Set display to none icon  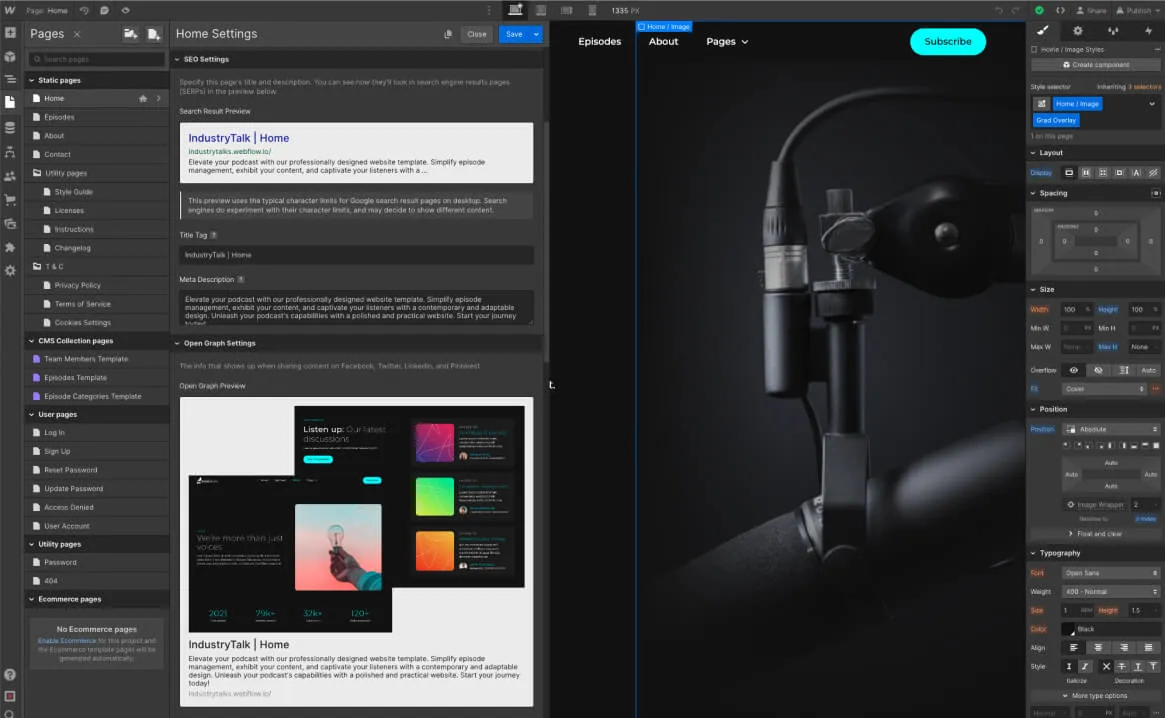[1153, 172]
